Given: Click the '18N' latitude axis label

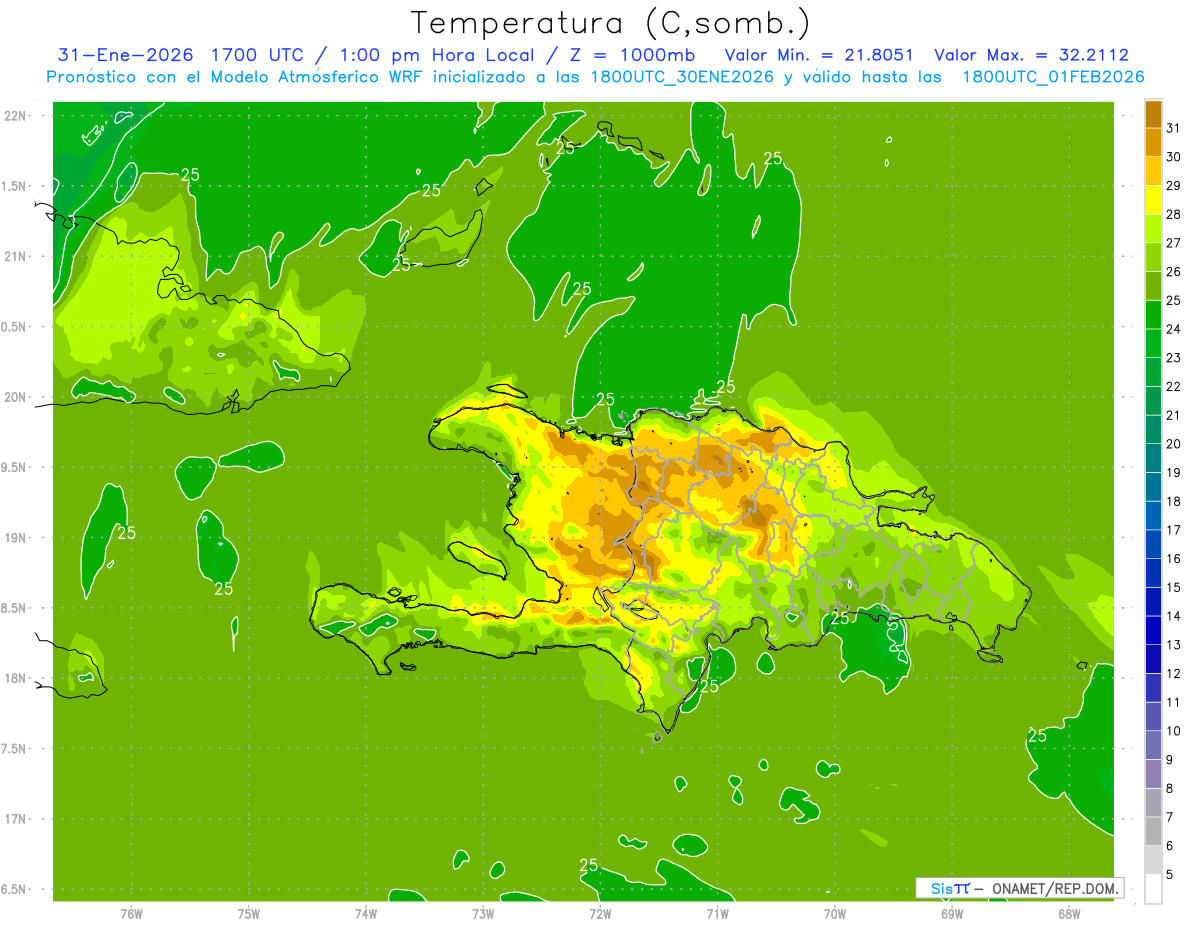Looking at the screenshot, I should 15,678.
